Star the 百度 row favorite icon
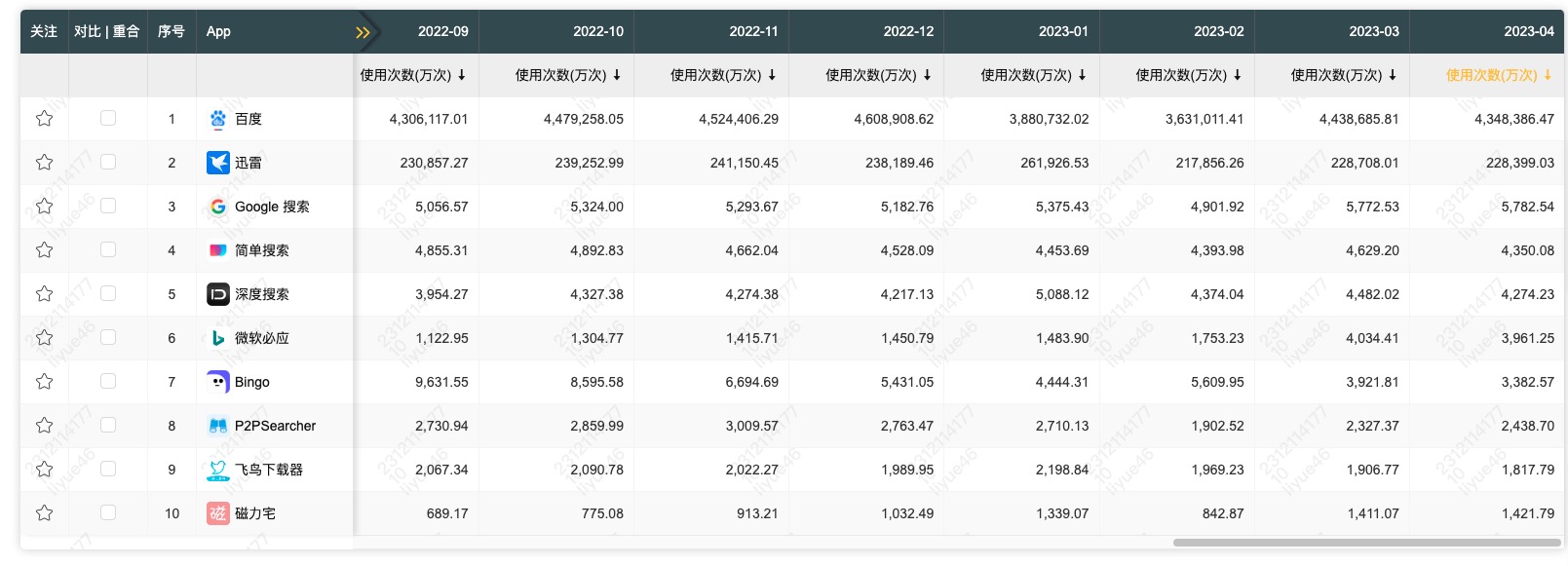Viewport: 1568px width, 566px height. click(x=44, y=119)
